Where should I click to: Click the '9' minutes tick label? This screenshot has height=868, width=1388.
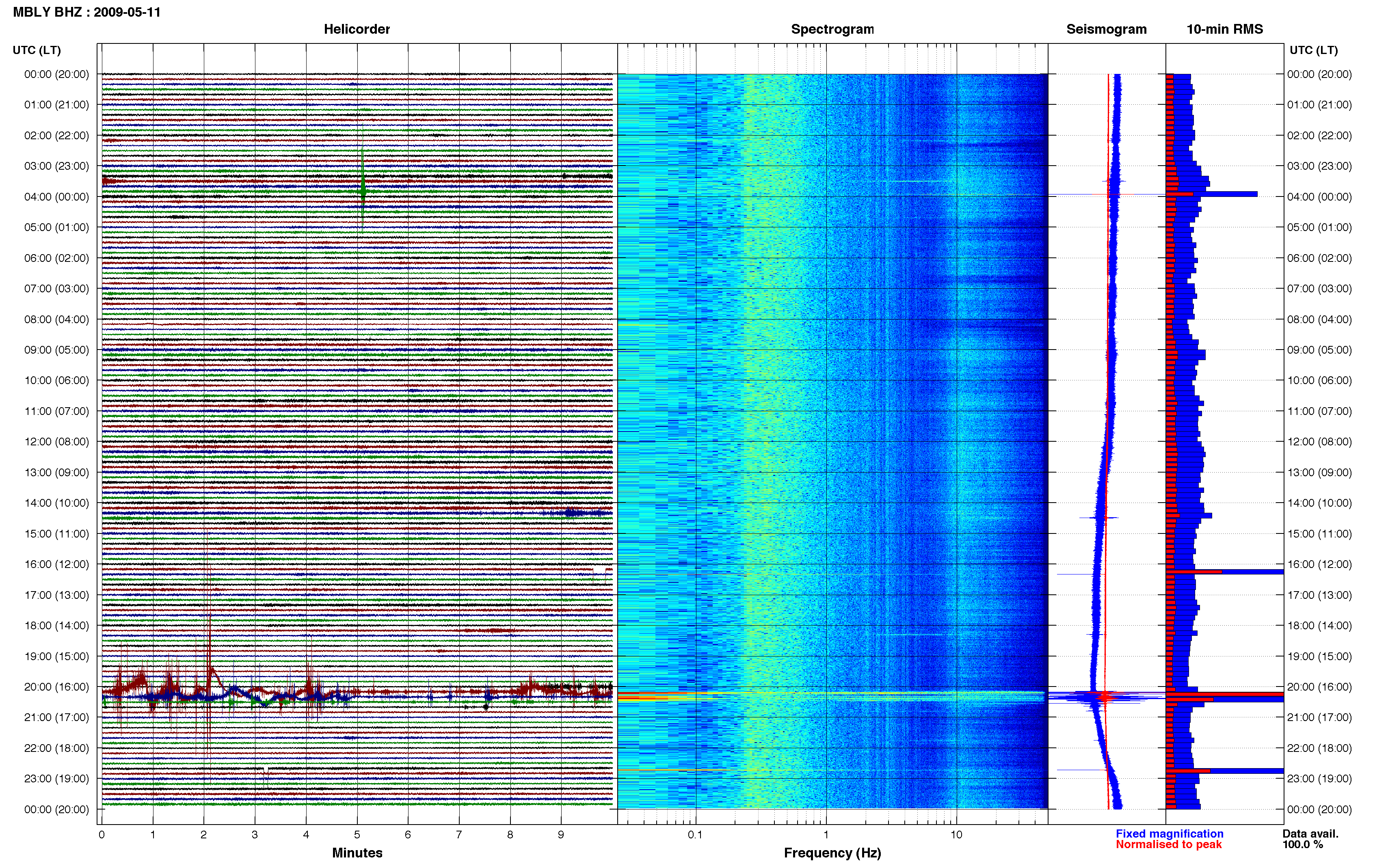click(561, 835)
